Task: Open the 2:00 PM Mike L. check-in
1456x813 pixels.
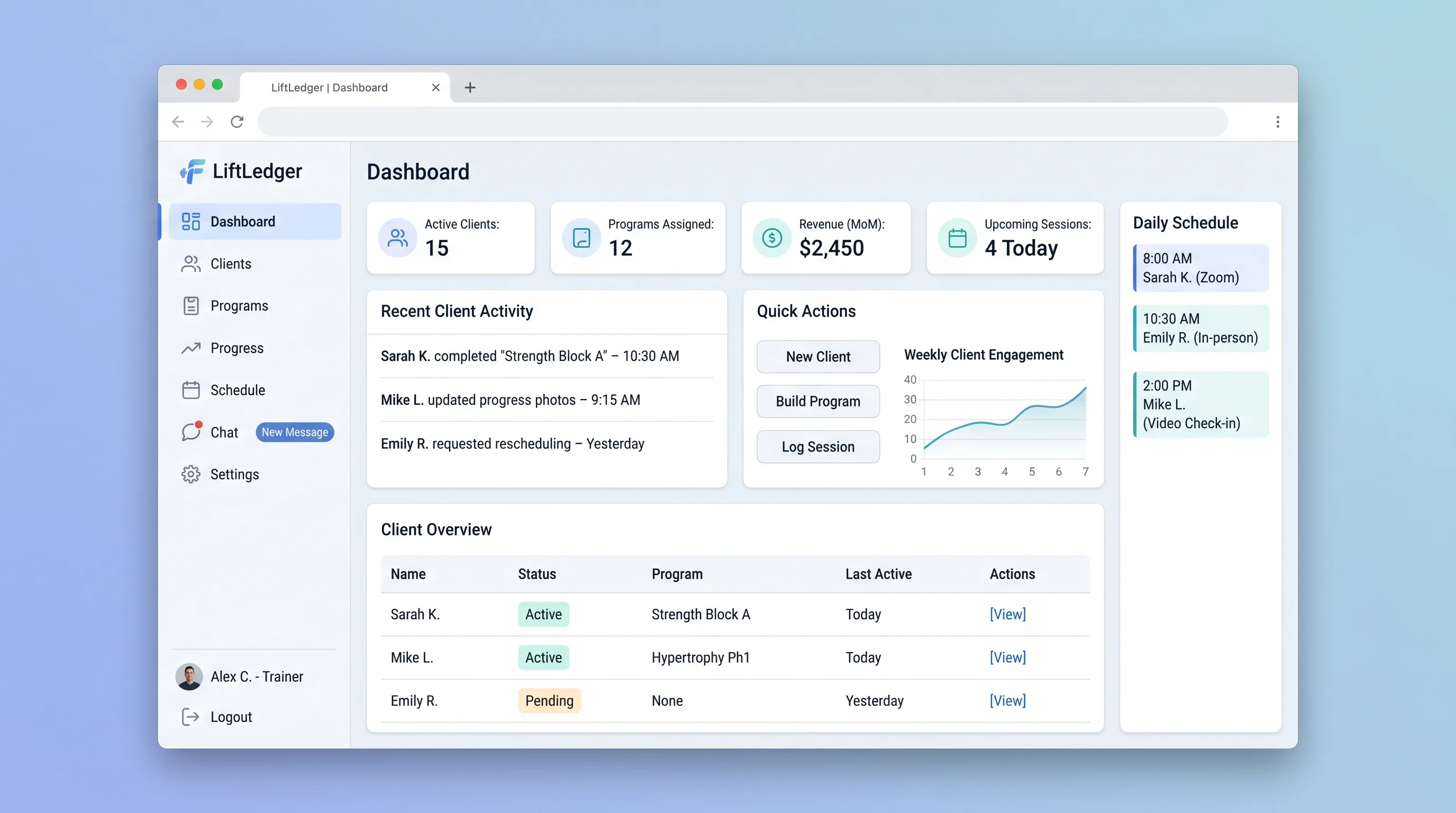Action: tap(1200, 404)
